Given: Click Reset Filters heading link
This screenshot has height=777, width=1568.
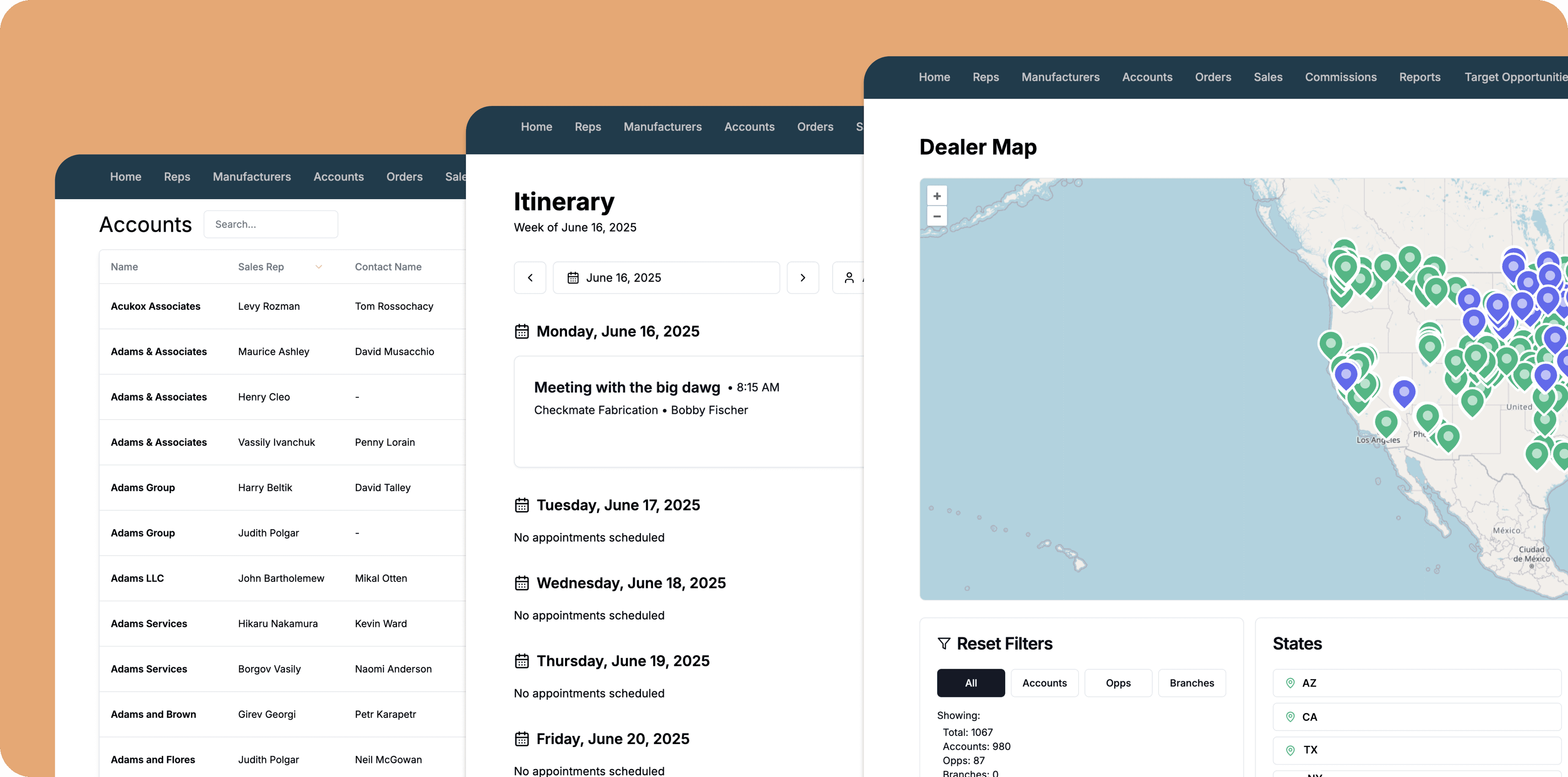Looking at the screenshot, I should click(x=1004, y=643).
